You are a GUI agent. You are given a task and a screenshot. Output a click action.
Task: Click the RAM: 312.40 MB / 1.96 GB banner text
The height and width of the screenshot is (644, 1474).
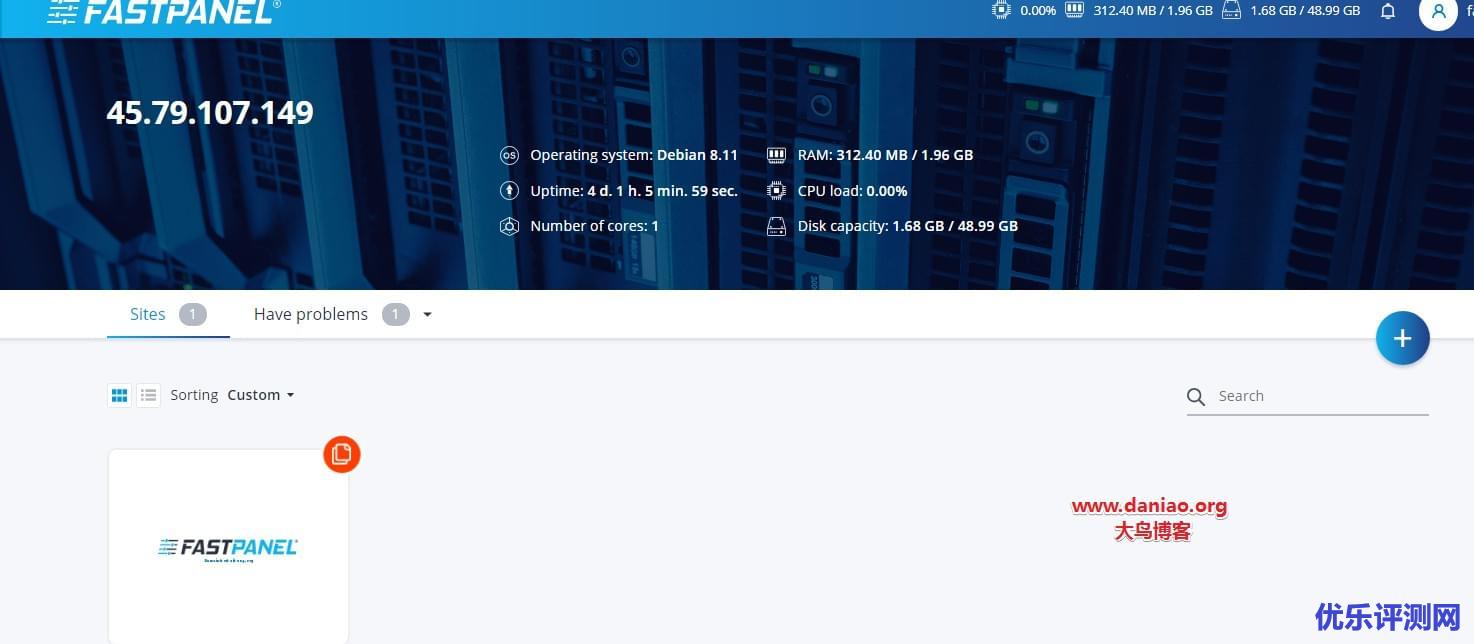885,155
